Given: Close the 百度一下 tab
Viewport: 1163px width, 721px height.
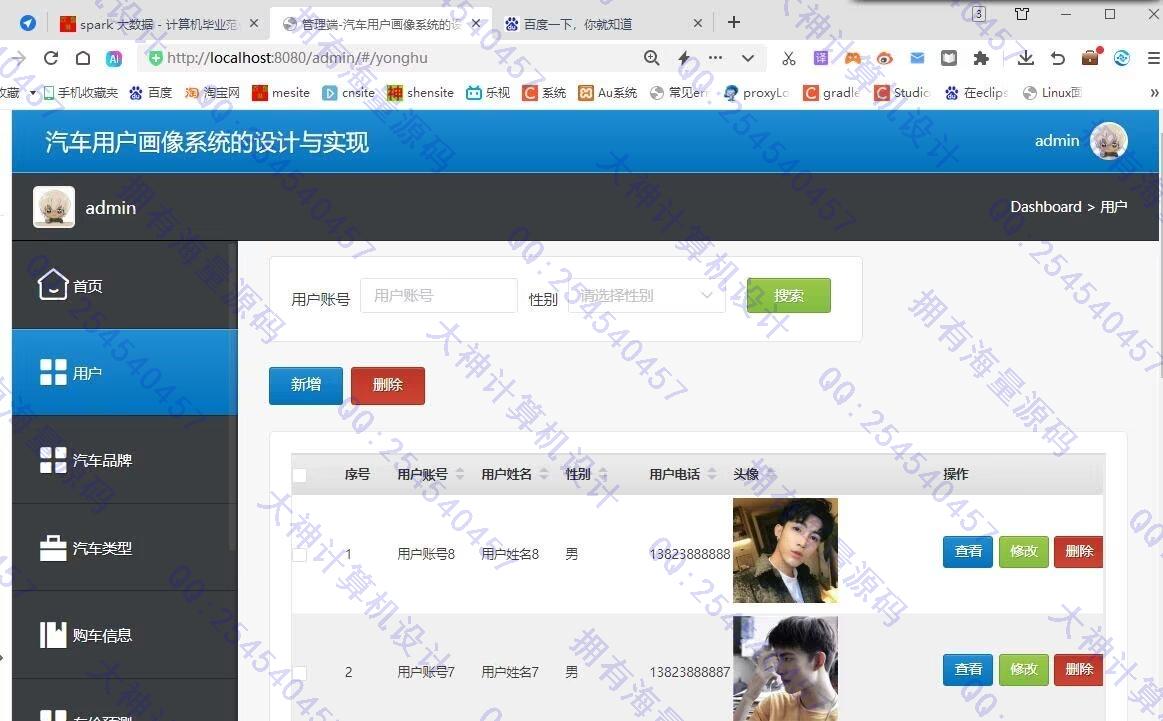Looking at the screenshot, I should tap(697, 24).
